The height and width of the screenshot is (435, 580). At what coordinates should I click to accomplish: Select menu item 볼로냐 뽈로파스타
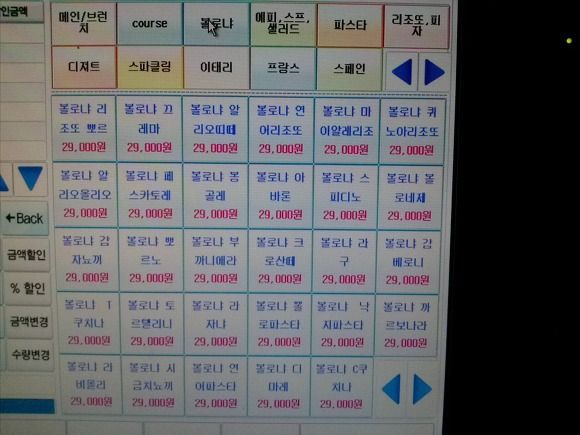(279, 325)
